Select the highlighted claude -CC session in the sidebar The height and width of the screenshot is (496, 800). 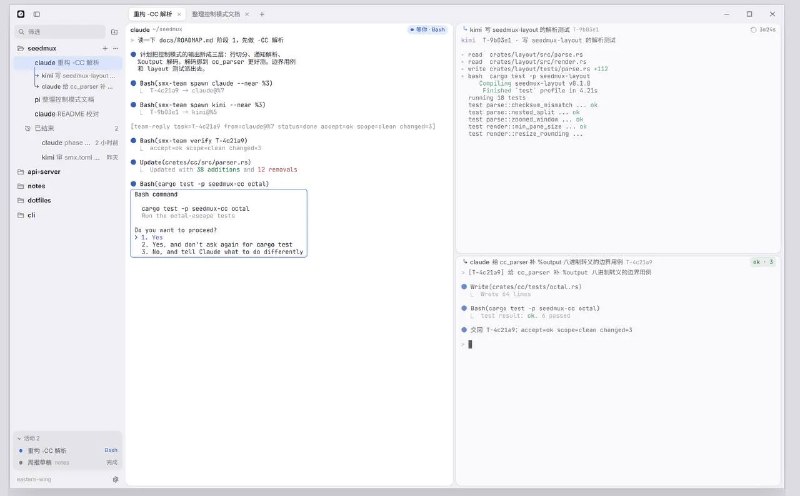pos(67,63)
